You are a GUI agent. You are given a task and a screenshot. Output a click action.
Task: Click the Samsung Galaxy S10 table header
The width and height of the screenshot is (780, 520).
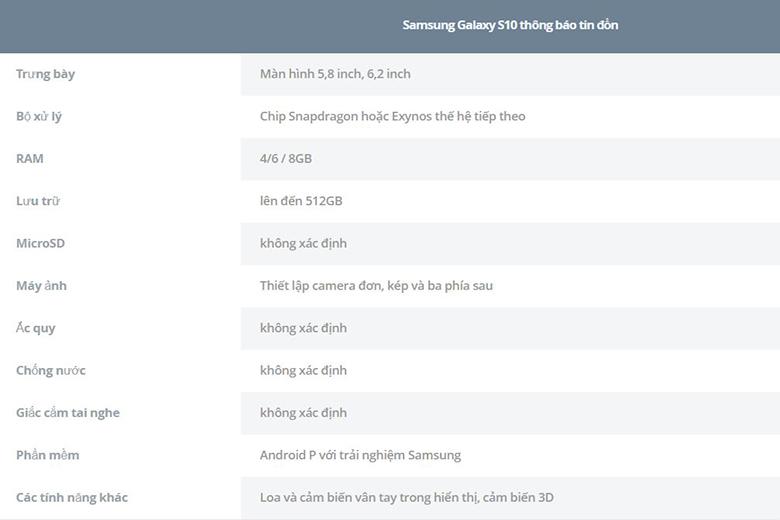coord(510,25)
